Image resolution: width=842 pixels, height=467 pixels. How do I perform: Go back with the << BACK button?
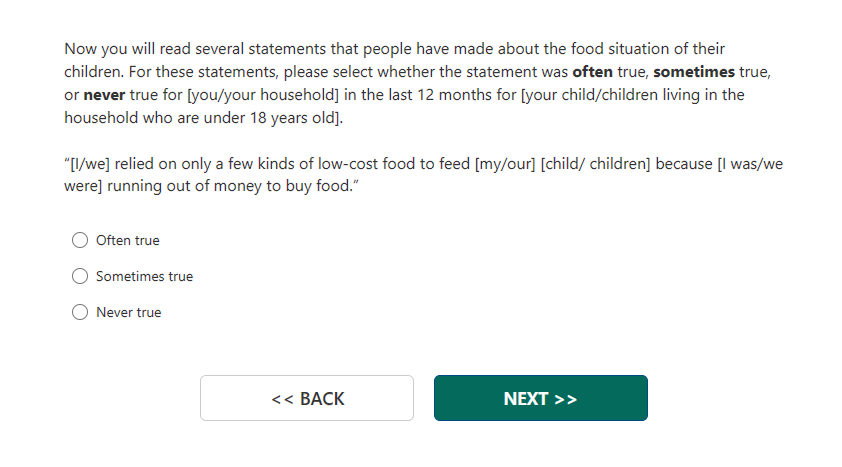click(x=306, y=398)
